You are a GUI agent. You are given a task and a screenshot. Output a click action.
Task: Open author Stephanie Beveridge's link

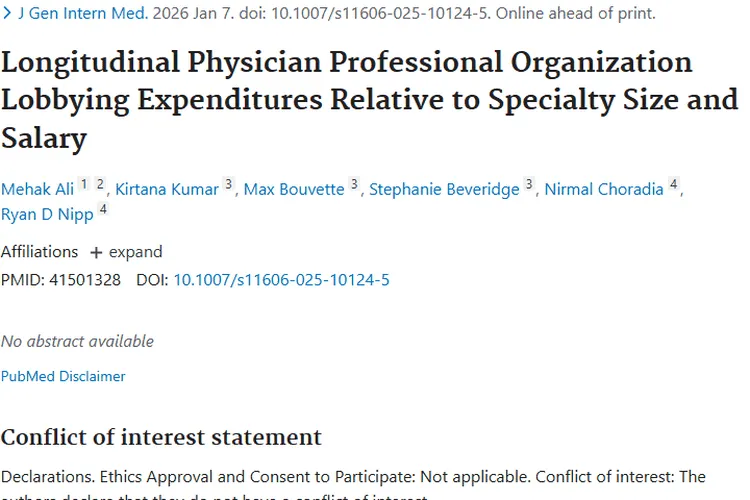coord(444,189)
